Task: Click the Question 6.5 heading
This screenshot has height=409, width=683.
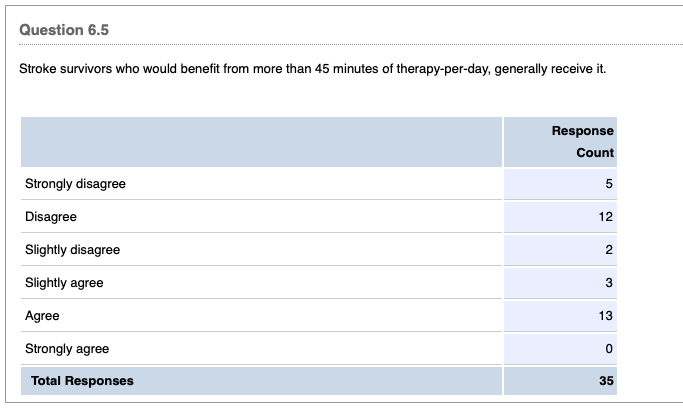Action: tap(64, 30)
